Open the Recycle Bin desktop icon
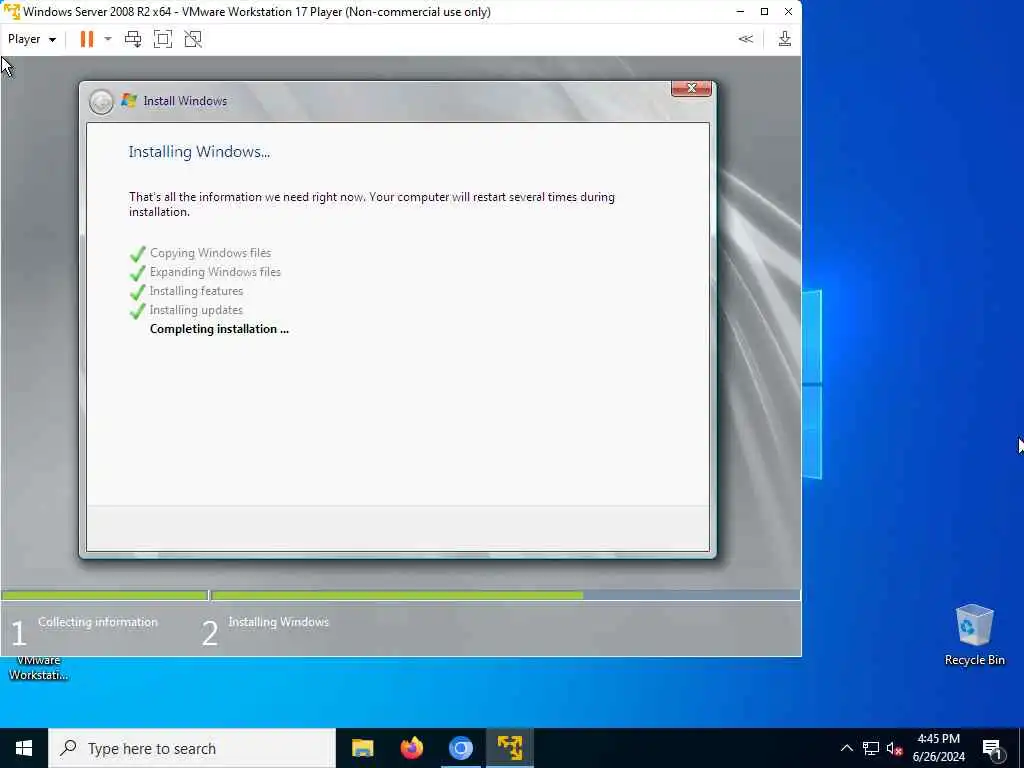The height and width of the screenshot is (768, 1024). tap(974, 635)
